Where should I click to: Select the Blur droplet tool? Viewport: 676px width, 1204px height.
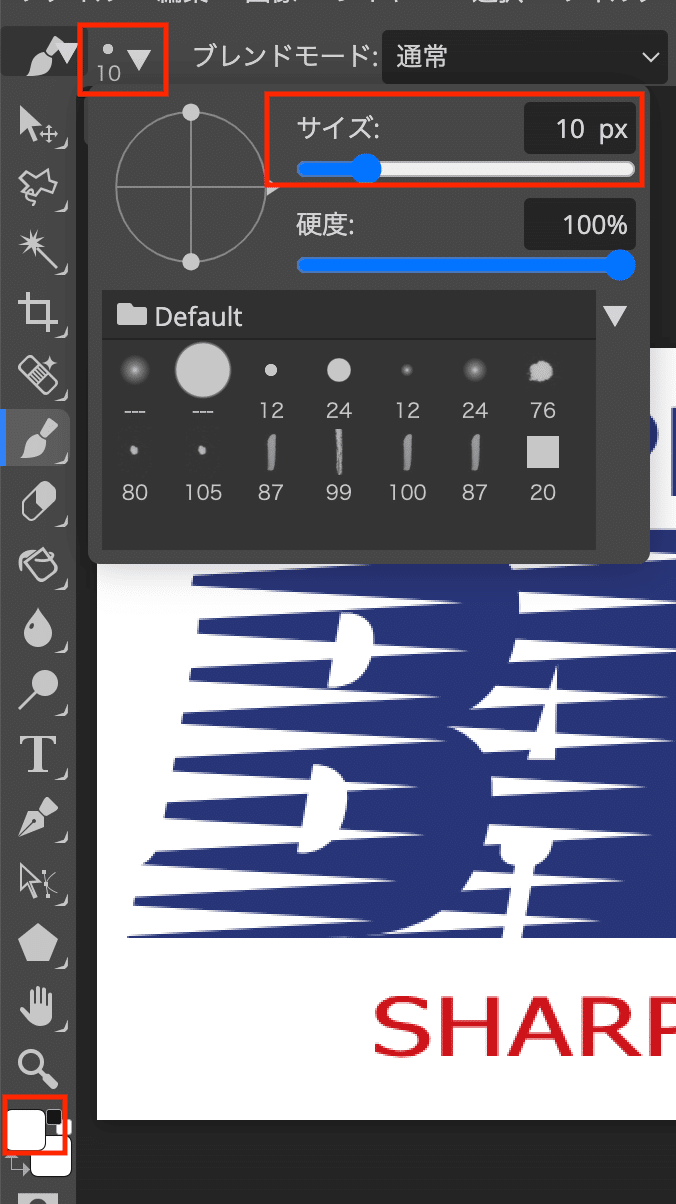38,627
